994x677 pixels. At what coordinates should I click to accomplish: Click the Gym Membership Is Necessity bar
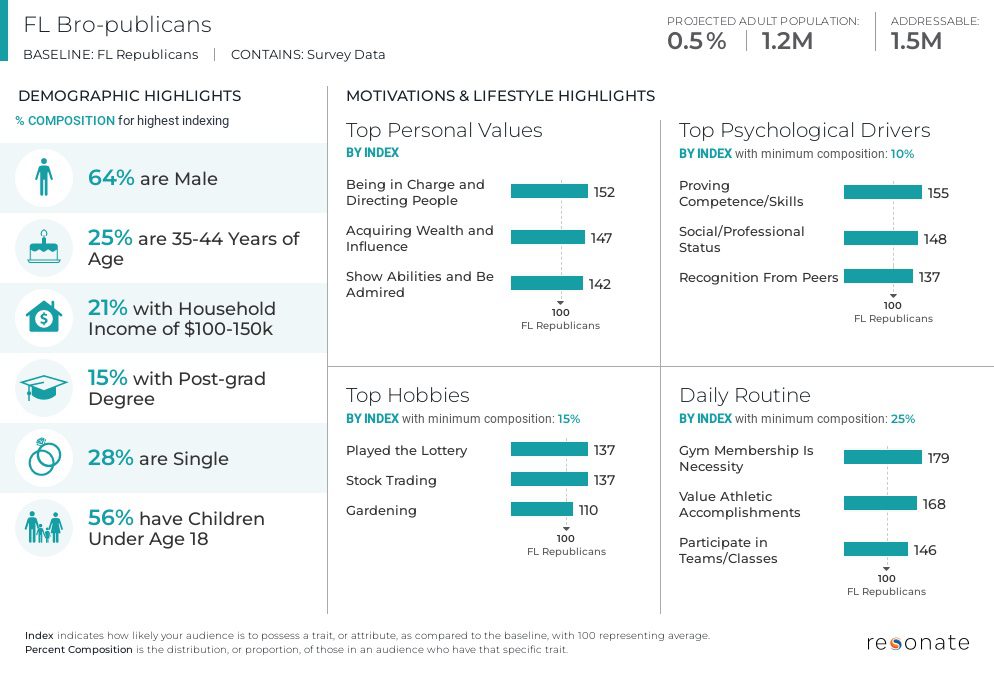click(x=882, y=457)
